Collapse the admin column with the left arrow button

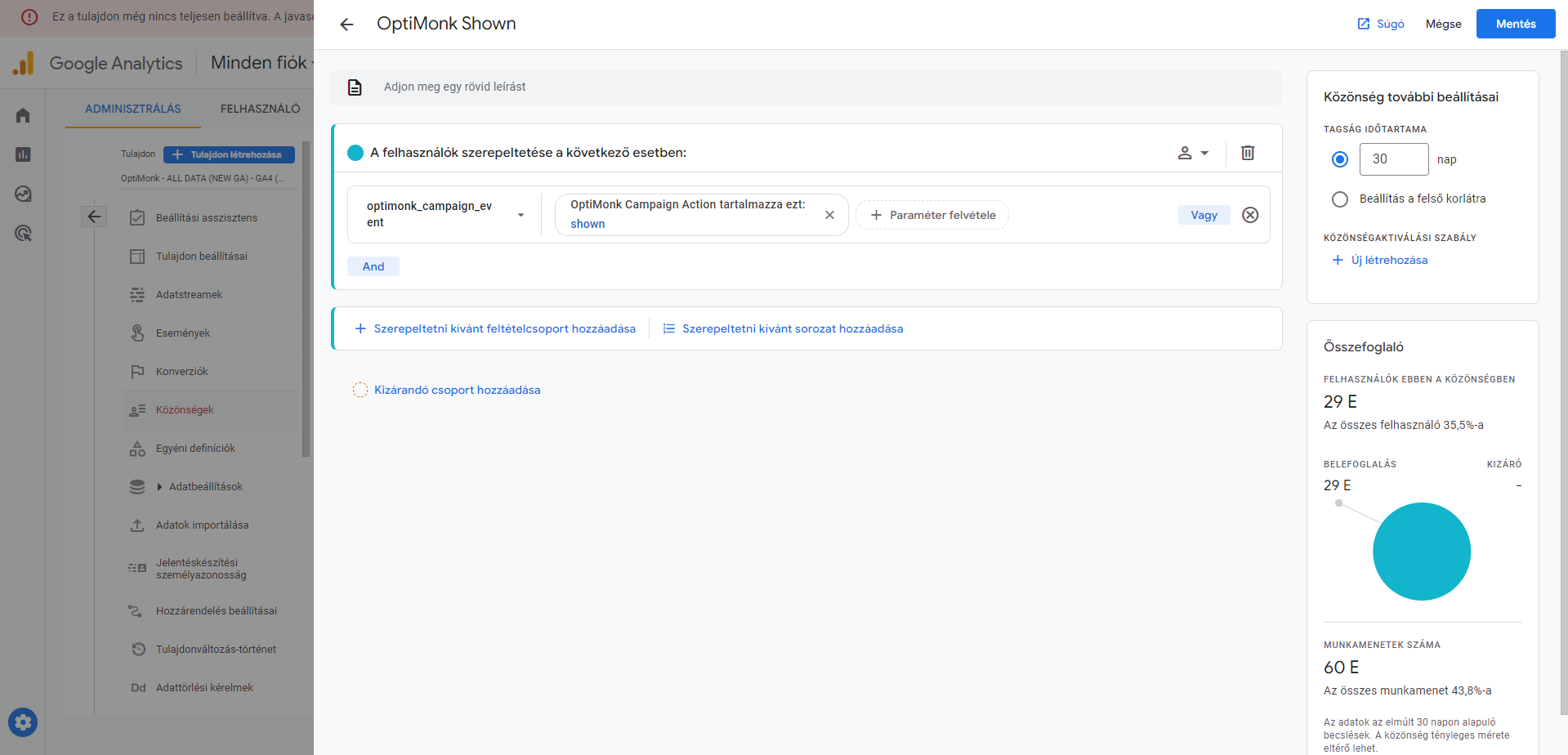point(94,217)
